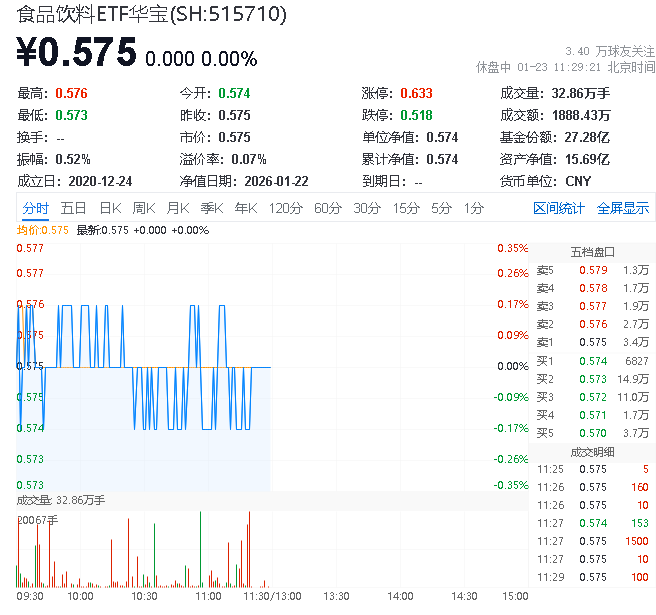Click the 区间统计 link
Image resolution: width=656 pixels, height=615 pixels.
click(x=559, y=208)
